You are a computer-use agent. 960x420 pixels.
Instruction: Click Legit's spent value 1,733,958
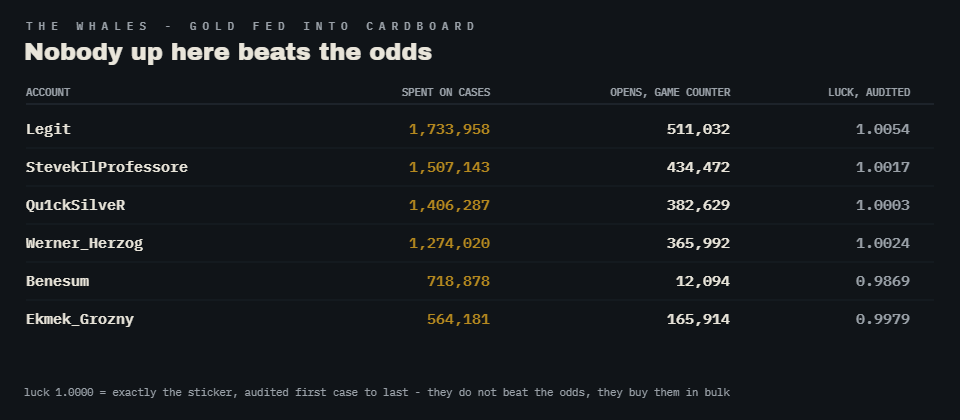[x=449, y=129]
